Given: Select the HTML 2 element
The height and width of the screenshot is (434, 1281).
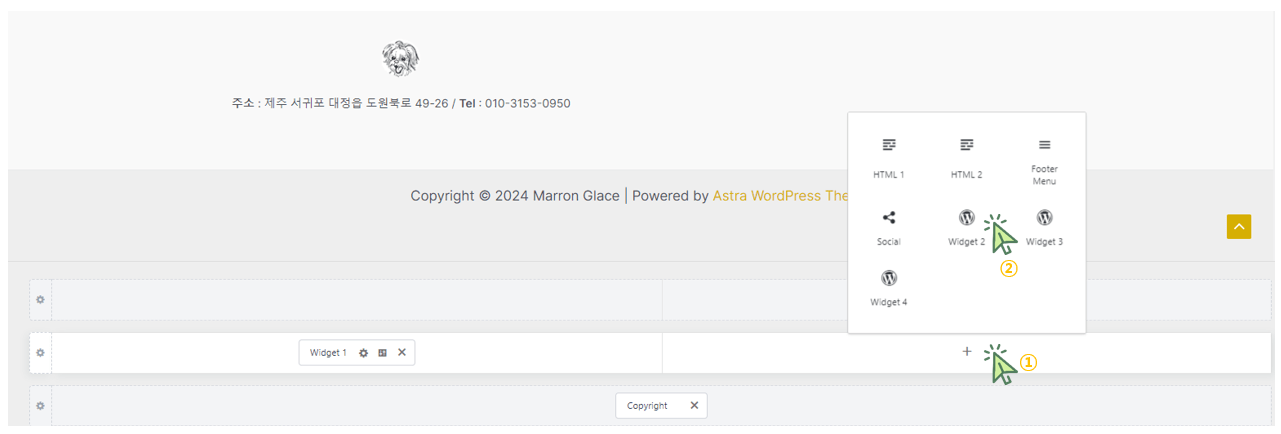Looking at the screenshot, I should (966, 159).
